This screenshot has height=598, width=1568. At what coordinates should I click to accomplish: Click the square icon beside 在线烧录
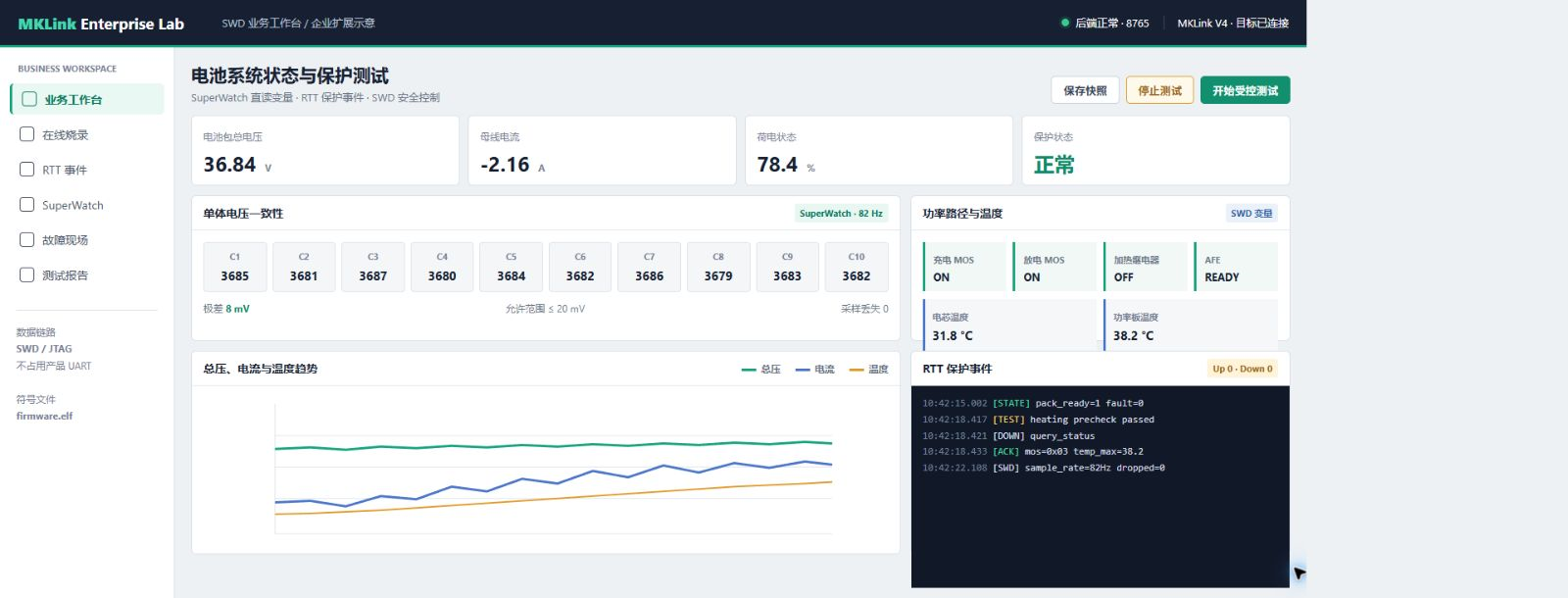27,134
